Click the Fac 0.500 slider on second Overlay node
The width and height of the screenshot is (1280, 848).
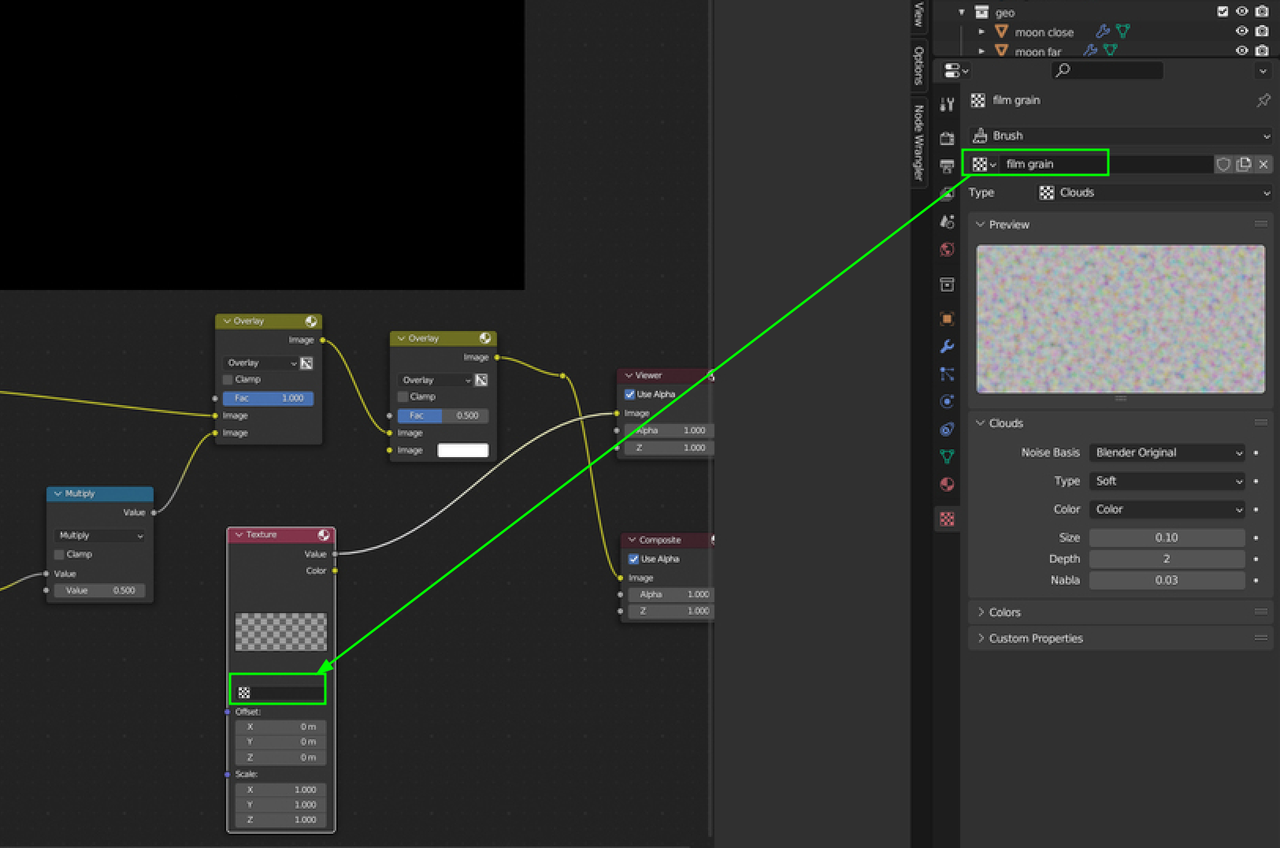(x=443, y=415)
